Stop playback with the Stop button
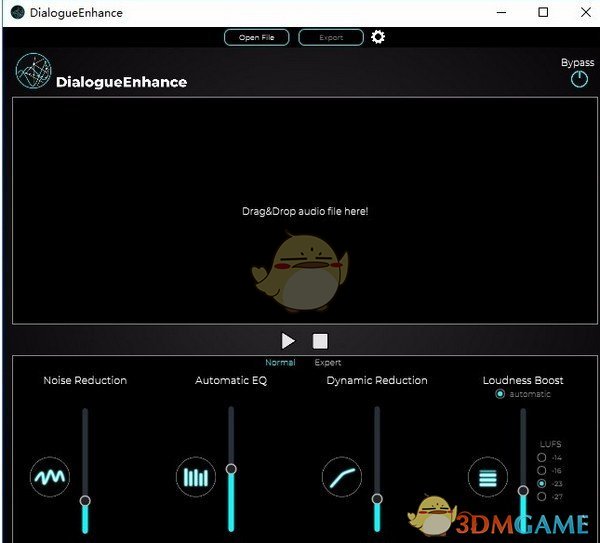 (x=320, y=341)
